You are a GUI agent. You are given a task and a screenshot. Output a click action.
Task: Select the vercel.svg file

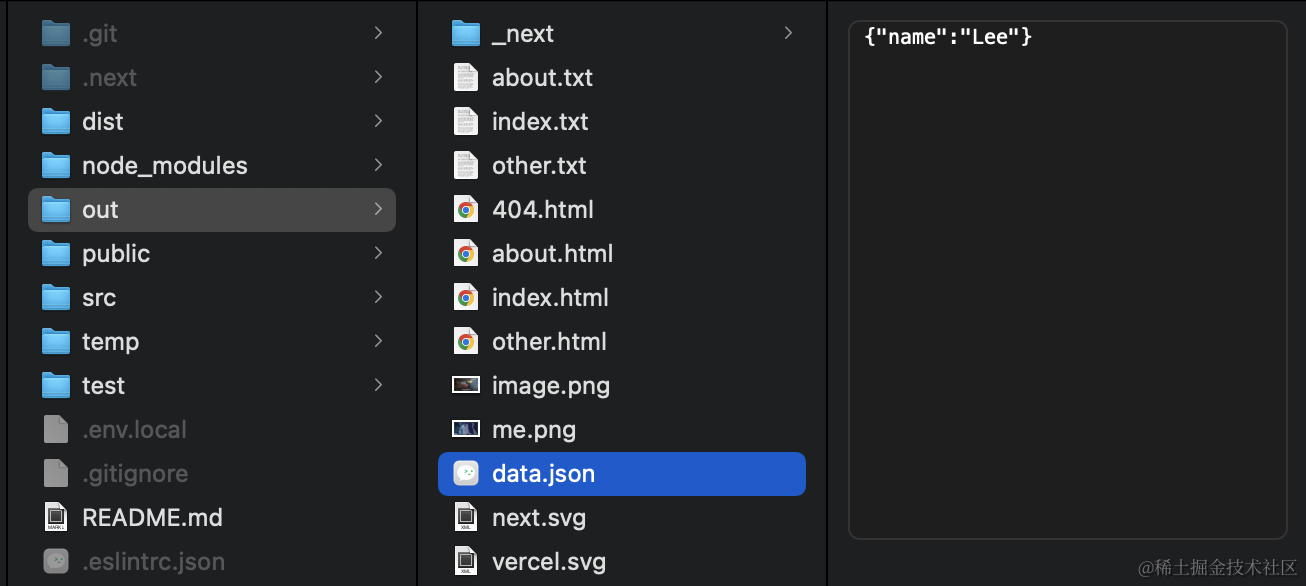(x=548, y=561)
